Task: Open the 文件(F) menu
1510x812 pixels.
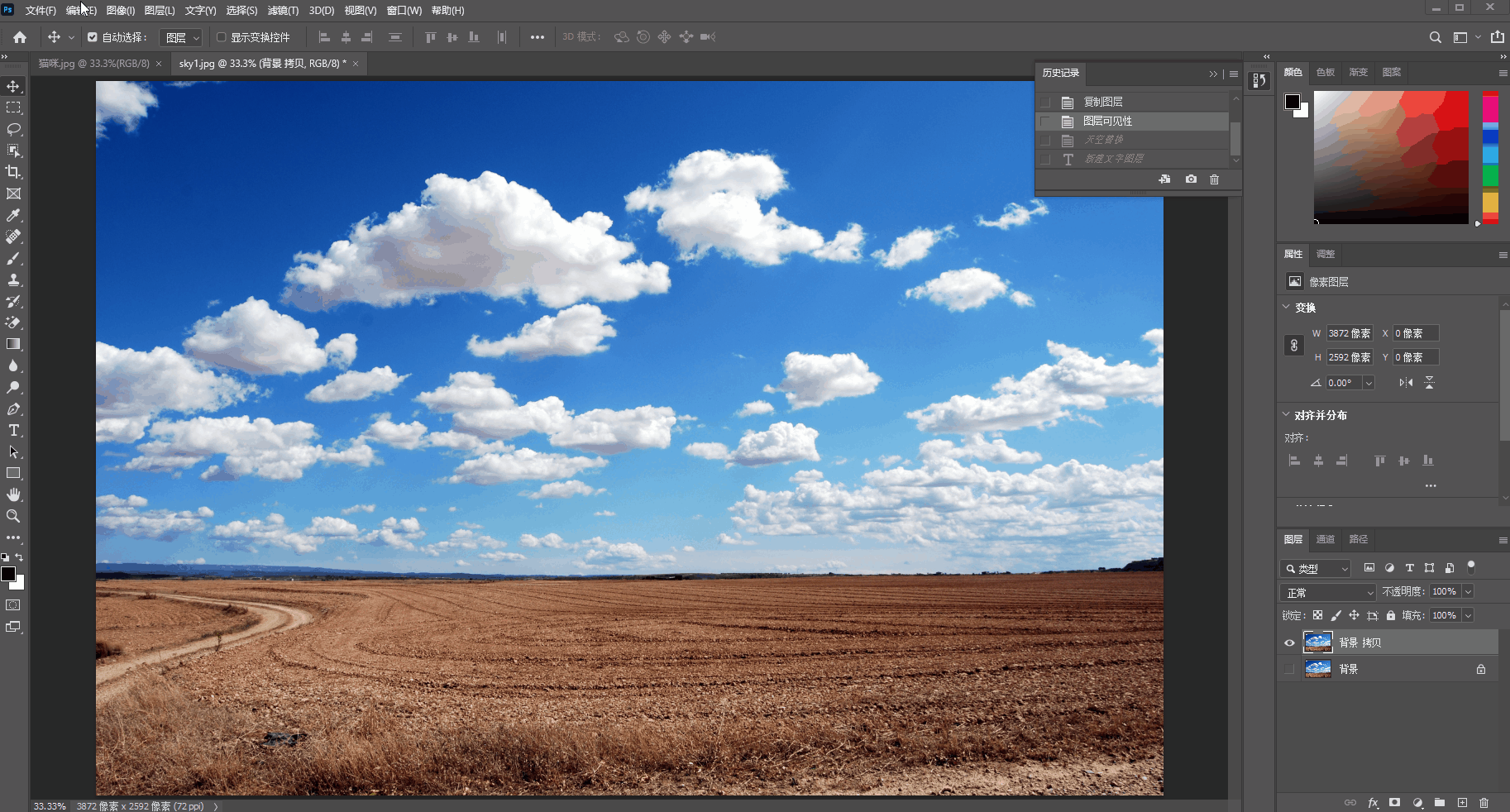Action: coord(41,10)
